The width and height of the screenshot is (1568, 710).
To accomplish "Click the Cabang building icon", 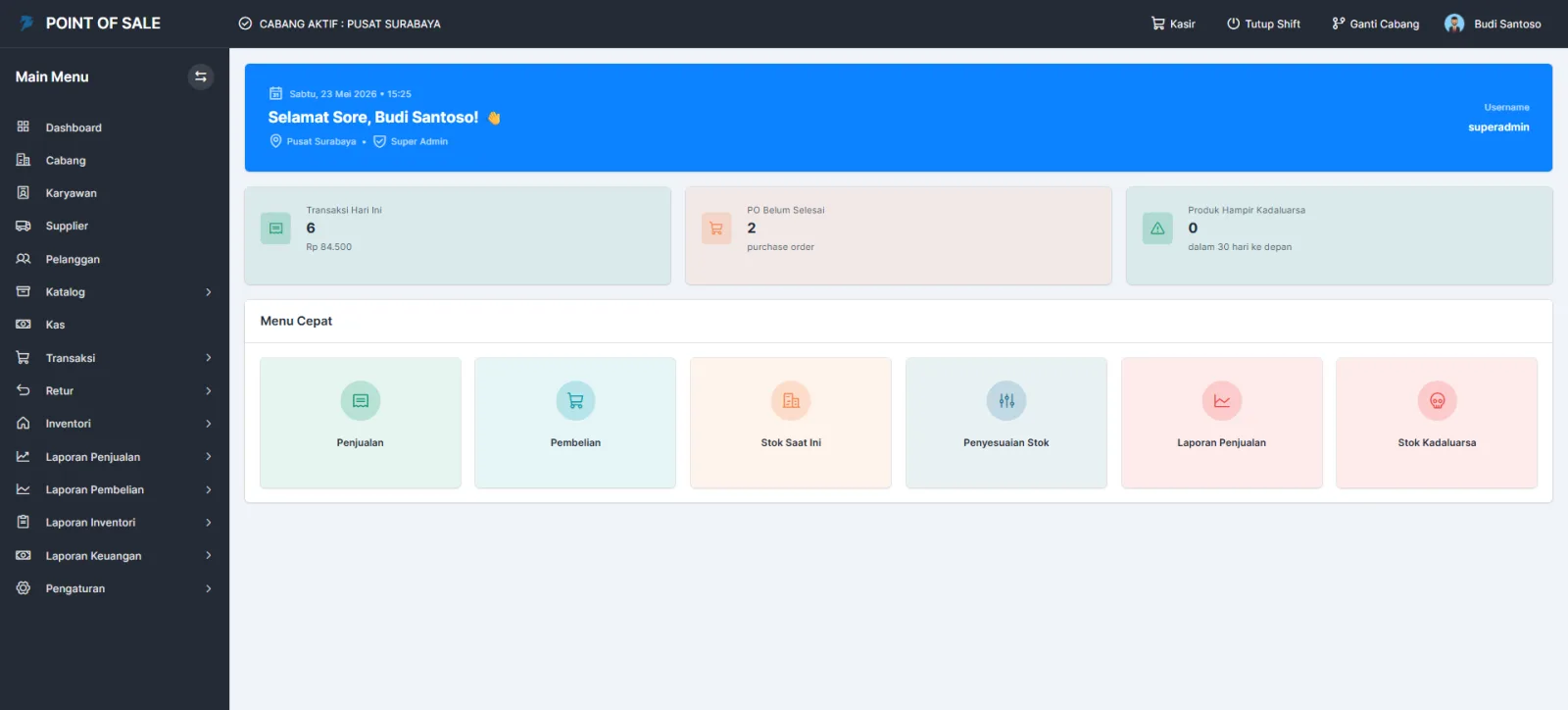I will [24, 160].
